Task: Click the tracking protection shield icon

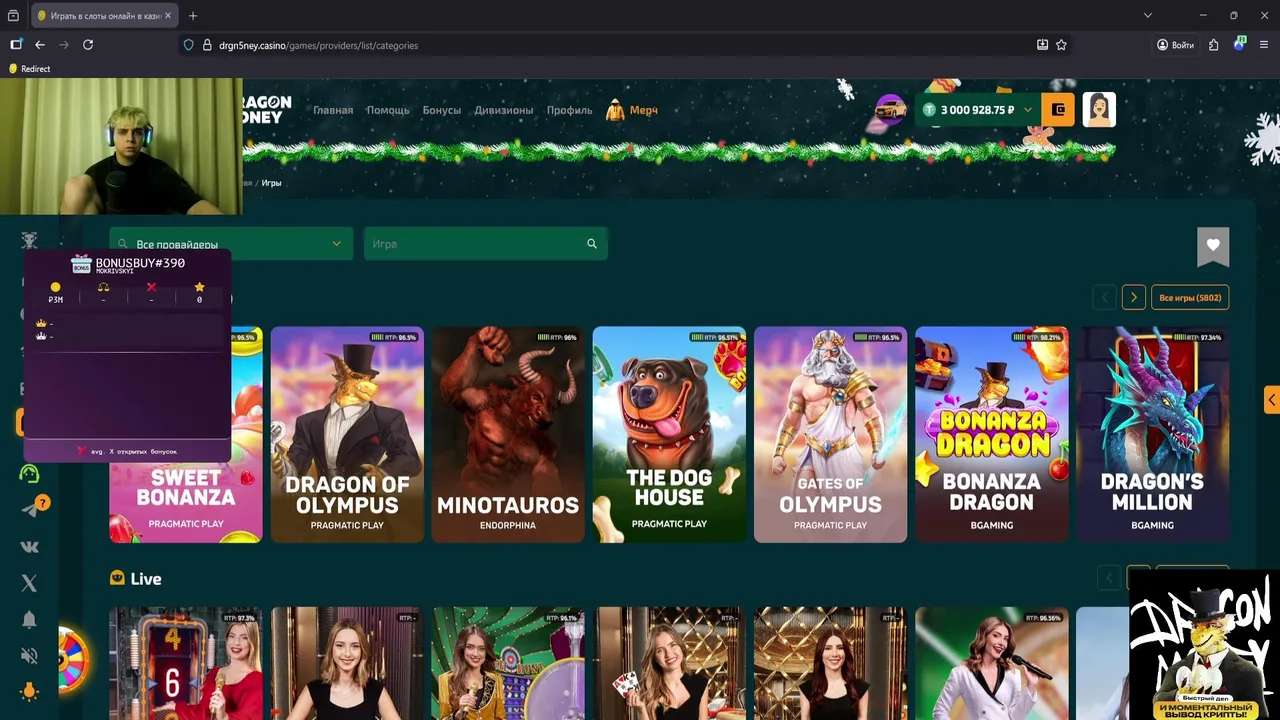Action: pos(188,45)
